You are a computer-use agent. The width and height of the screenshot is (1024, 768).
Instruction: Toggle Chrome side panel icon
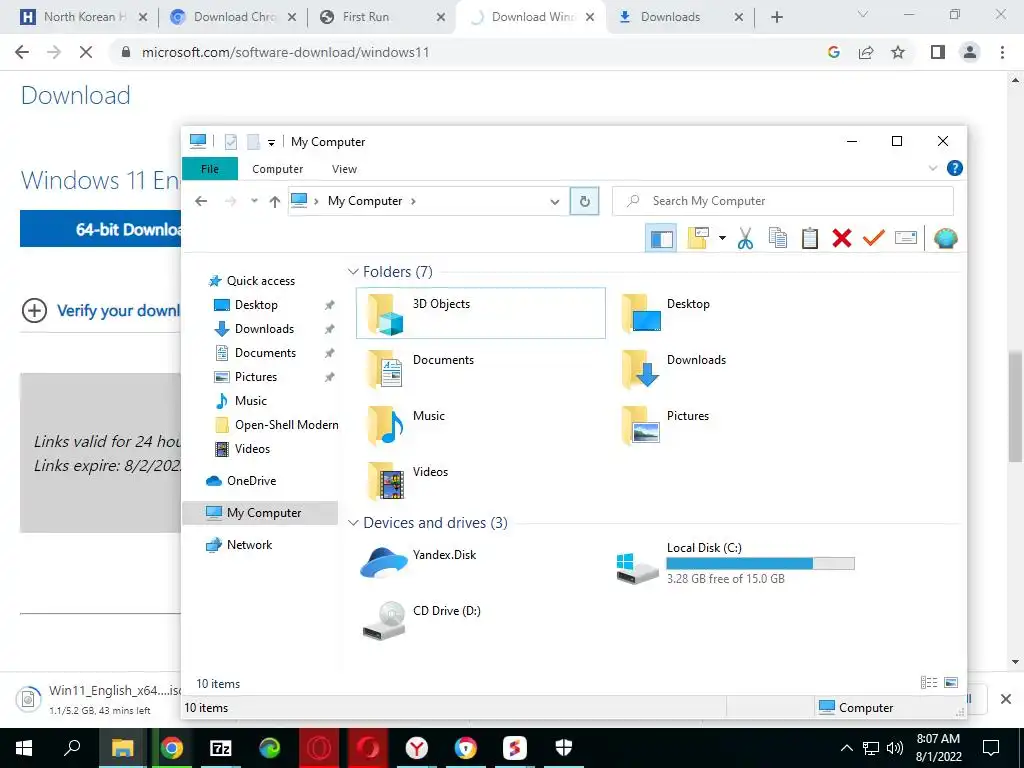938,52
